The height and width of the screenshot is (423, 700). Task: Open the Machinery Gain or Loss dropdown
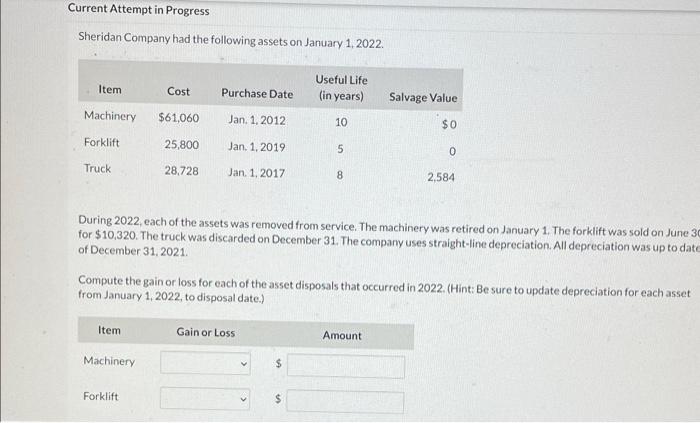pos(205,363)
